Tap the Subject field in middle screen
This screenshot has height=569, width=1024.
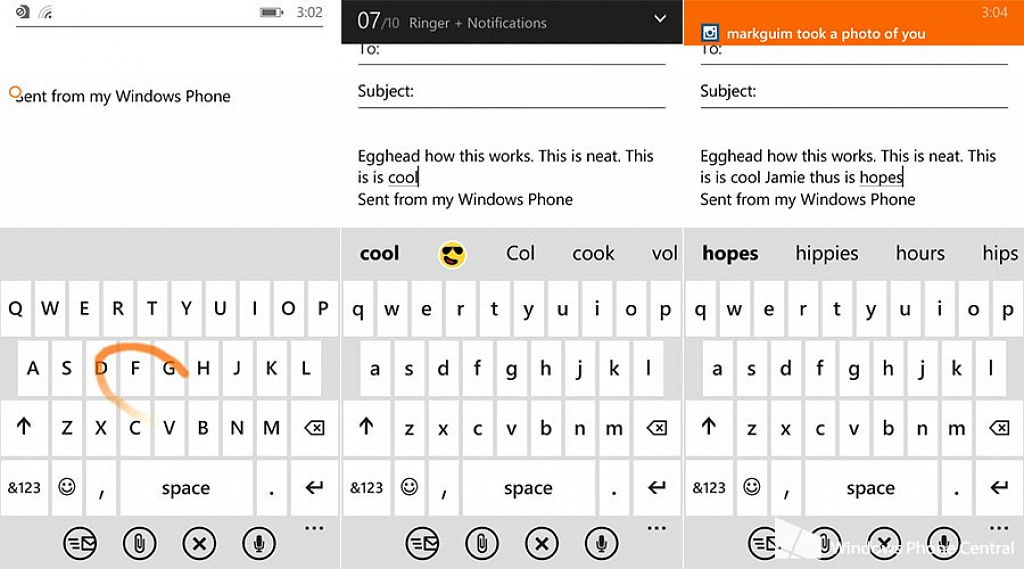[x=511, y=92]
